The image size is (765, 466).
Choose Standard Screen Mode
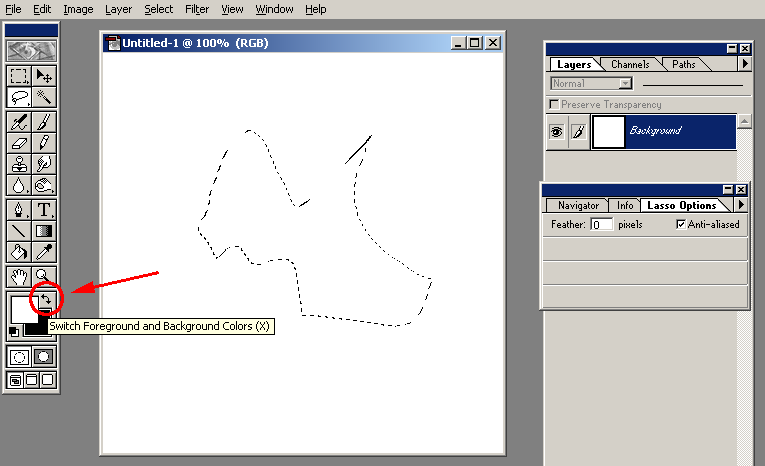(15, 380)
